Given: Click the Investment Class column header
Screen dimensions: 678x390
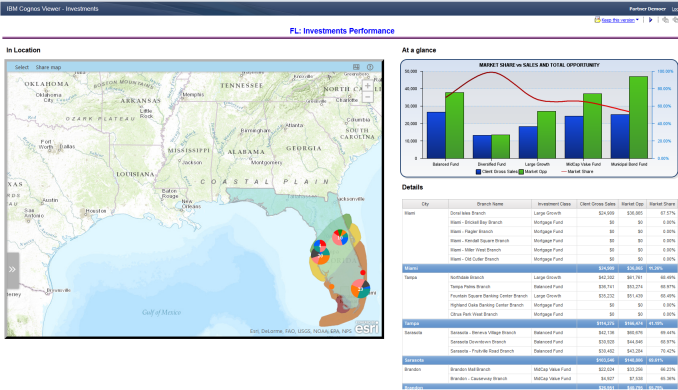Looking at the screenshot, I should (554, 204).
